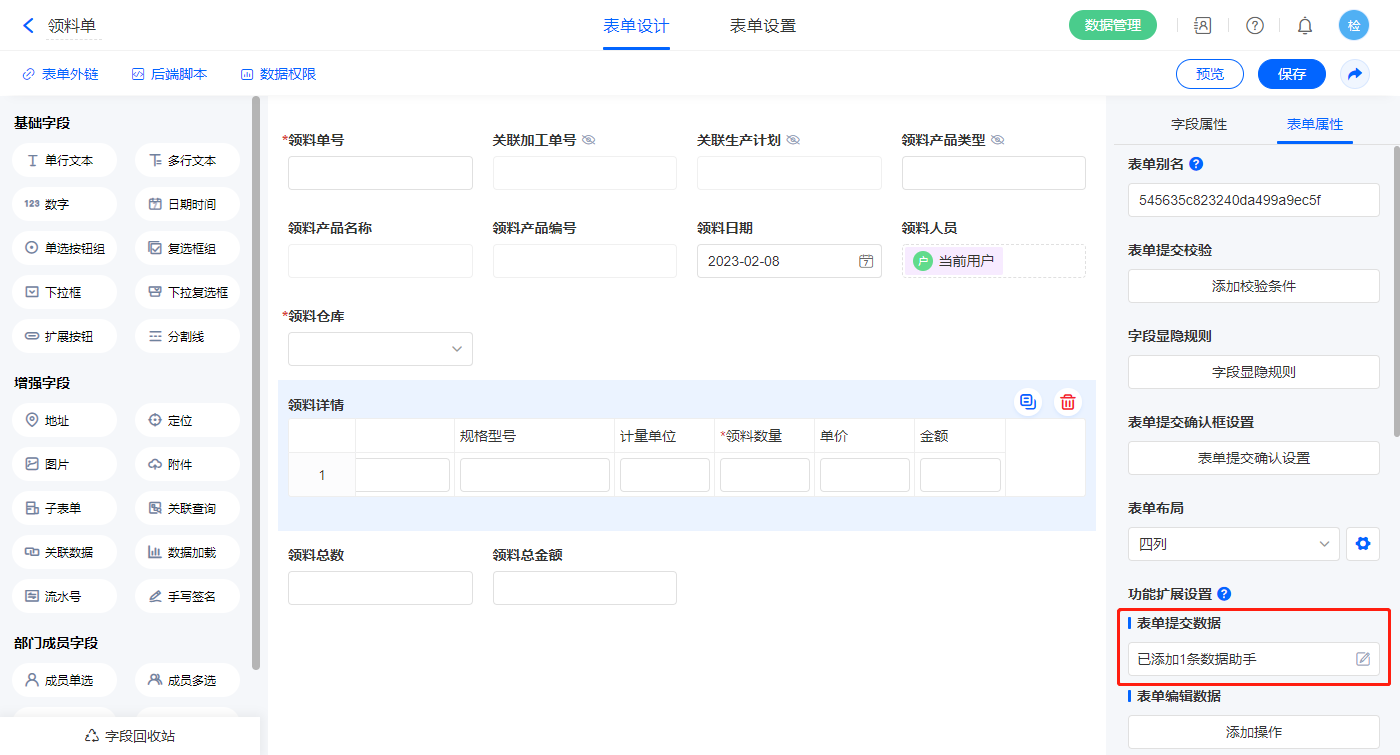Click calendar icon in 领料日期 field
The image size is (1400, 755).
tap(866, 262)
